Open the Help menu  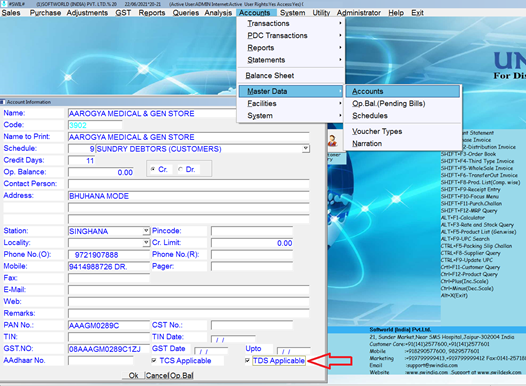pyautogui.click(x=396, y=13)
